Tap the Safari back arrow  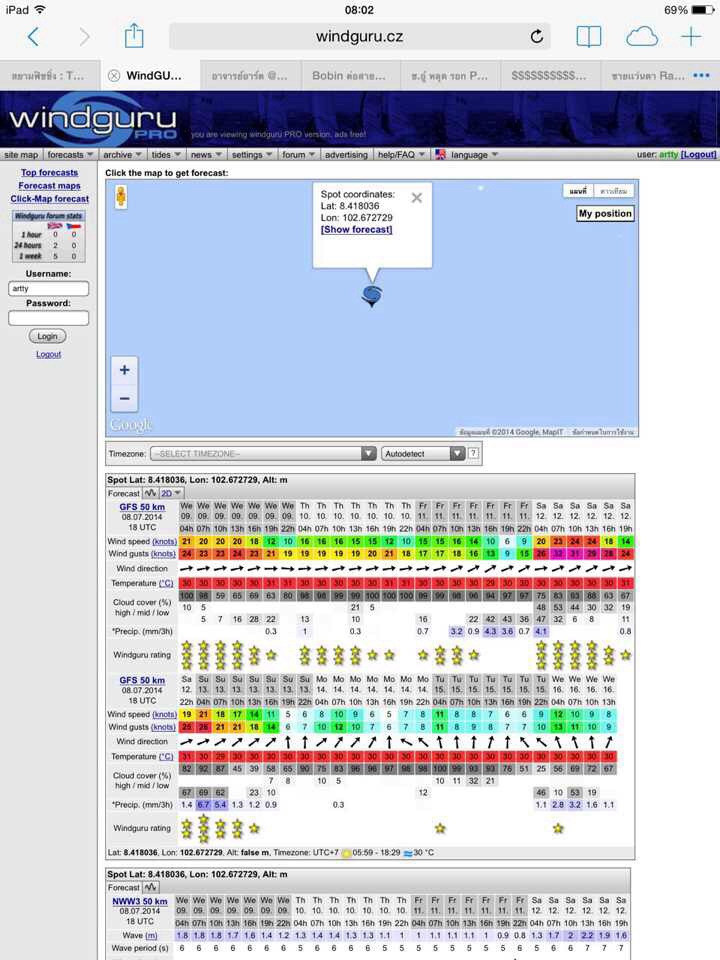point(34,37)
